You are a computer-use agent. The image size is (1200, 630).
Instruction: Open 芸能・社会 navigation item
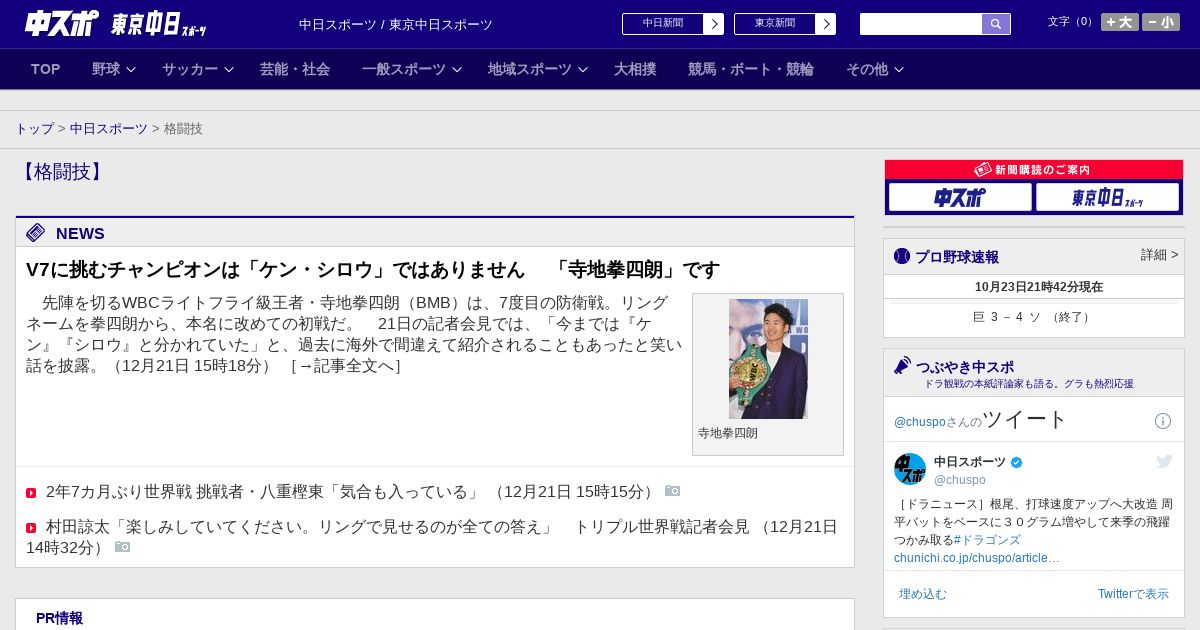click(x=295, y=69)
